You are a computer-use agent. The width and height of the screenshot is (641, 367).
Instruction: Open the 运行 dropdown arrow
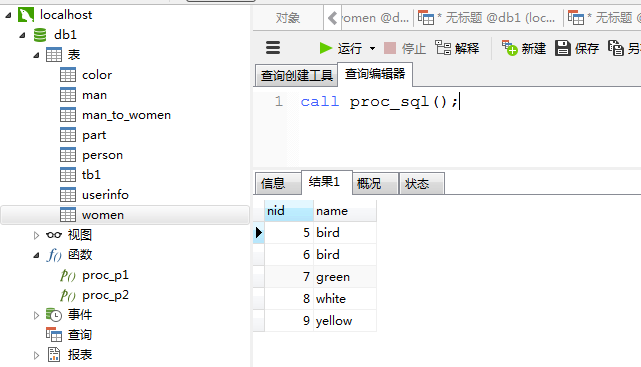372,49
